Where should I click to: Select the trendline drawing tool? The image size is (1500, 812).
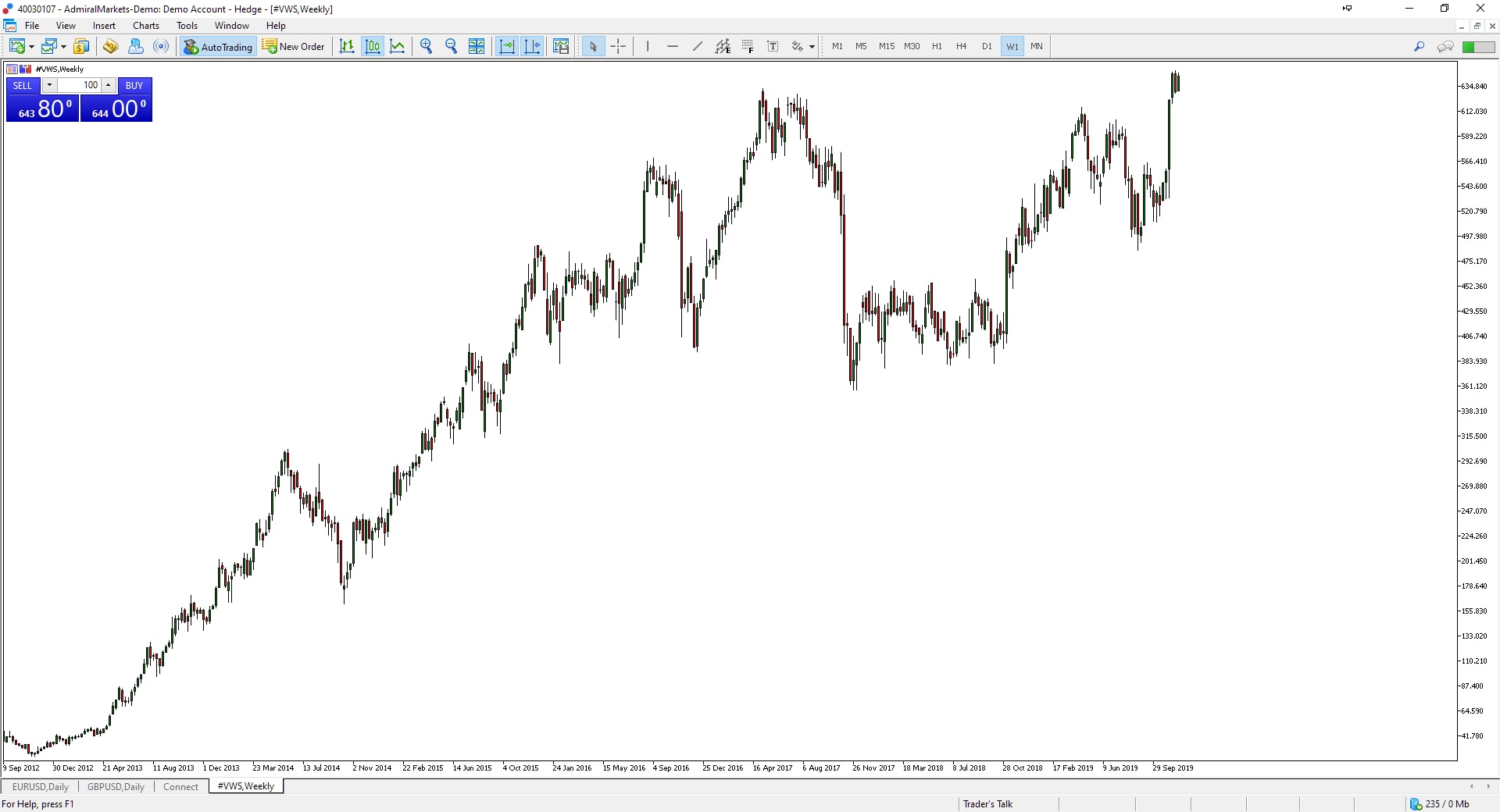point(698,46)
